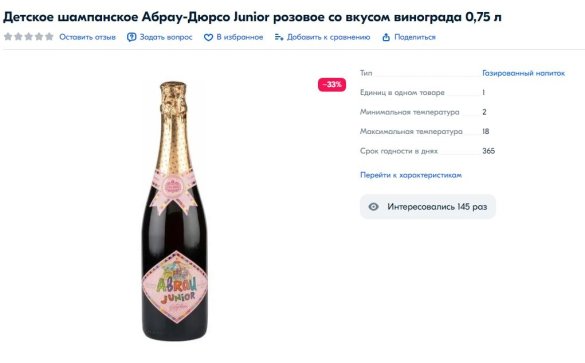
Task: Open the Abrau Junior bottle image
Action: coord(174,211)
